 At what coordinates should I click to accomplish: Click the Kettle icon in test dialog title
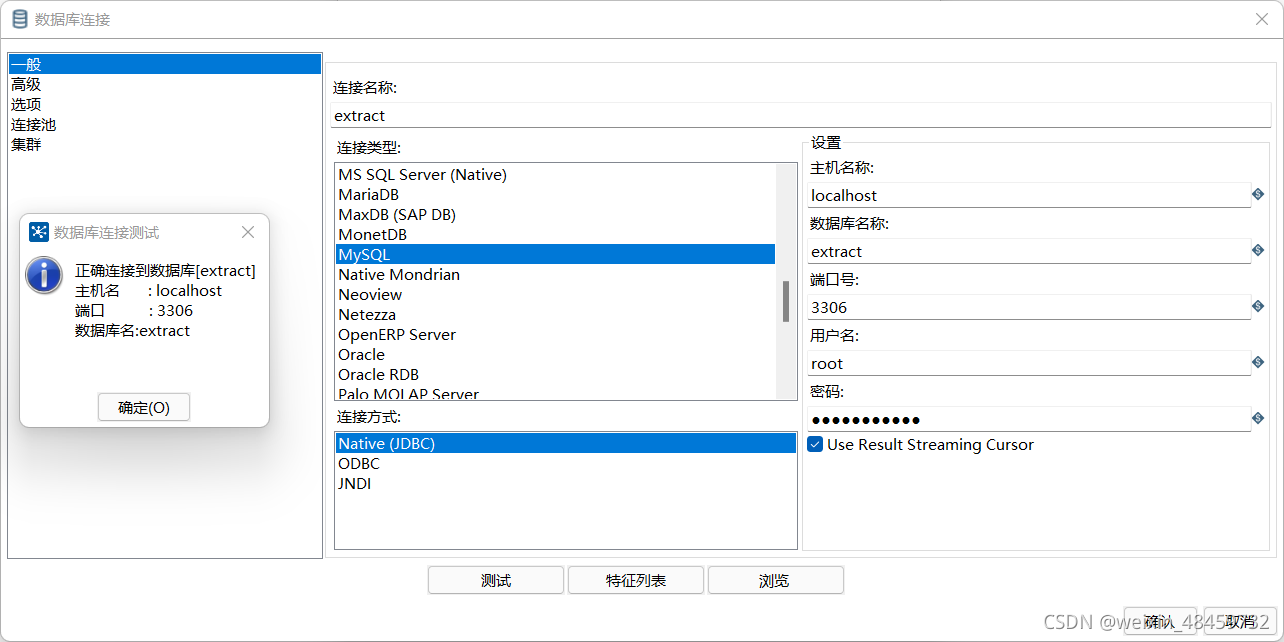(x=39, y=232)
